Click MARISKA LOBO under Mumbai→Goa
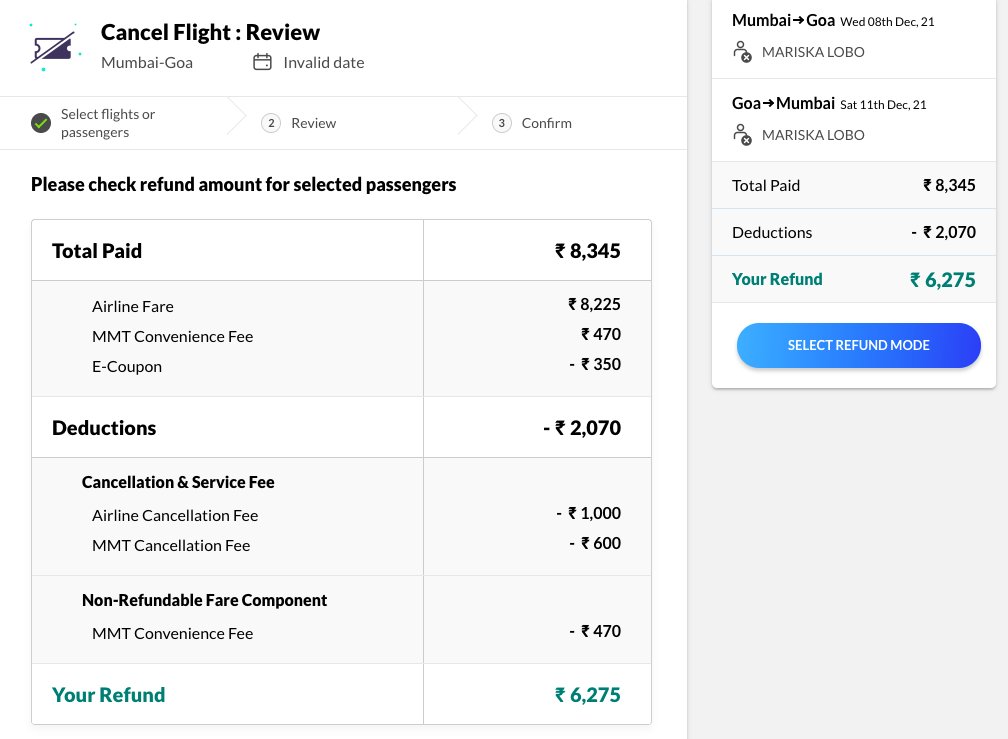1008x739 pixels. coord(813,52)
